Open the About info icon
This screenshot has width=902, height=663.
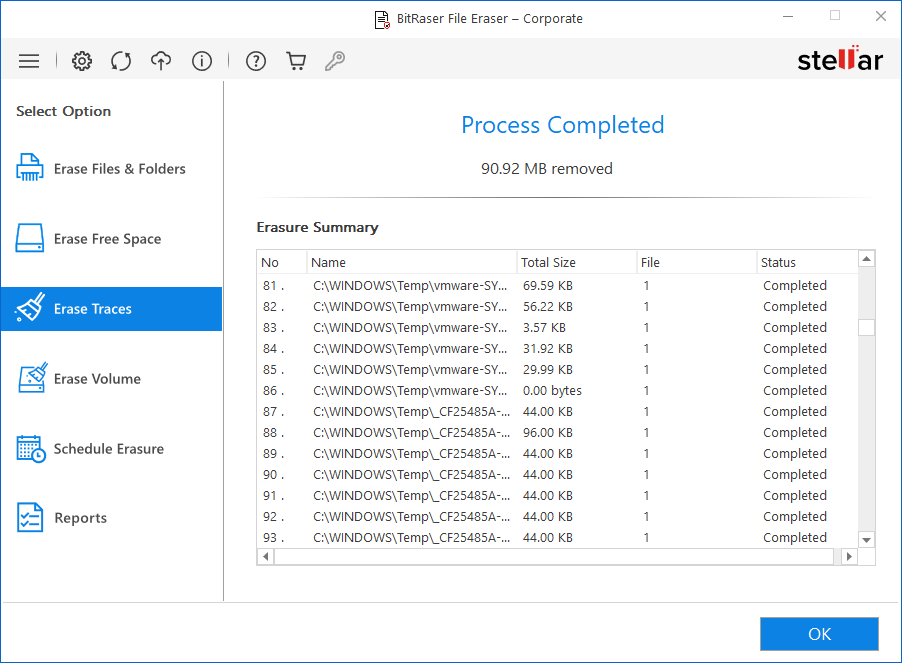coord(202,61)
